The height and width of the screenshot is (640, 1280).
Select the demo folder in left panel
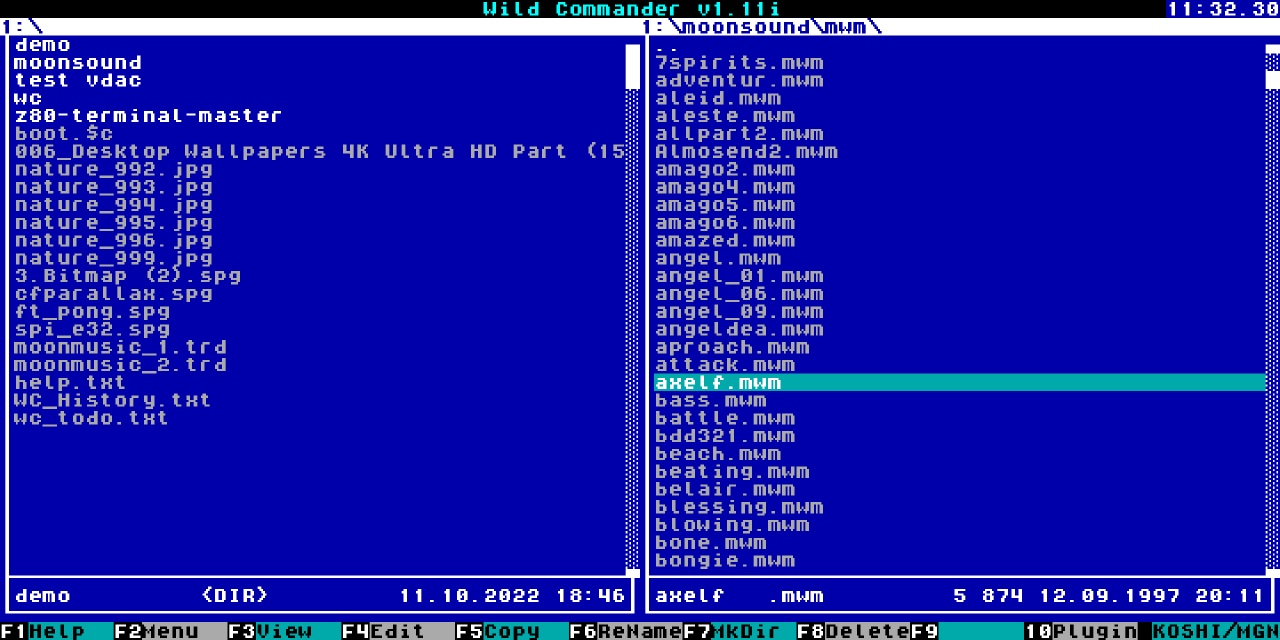(42, 45)
